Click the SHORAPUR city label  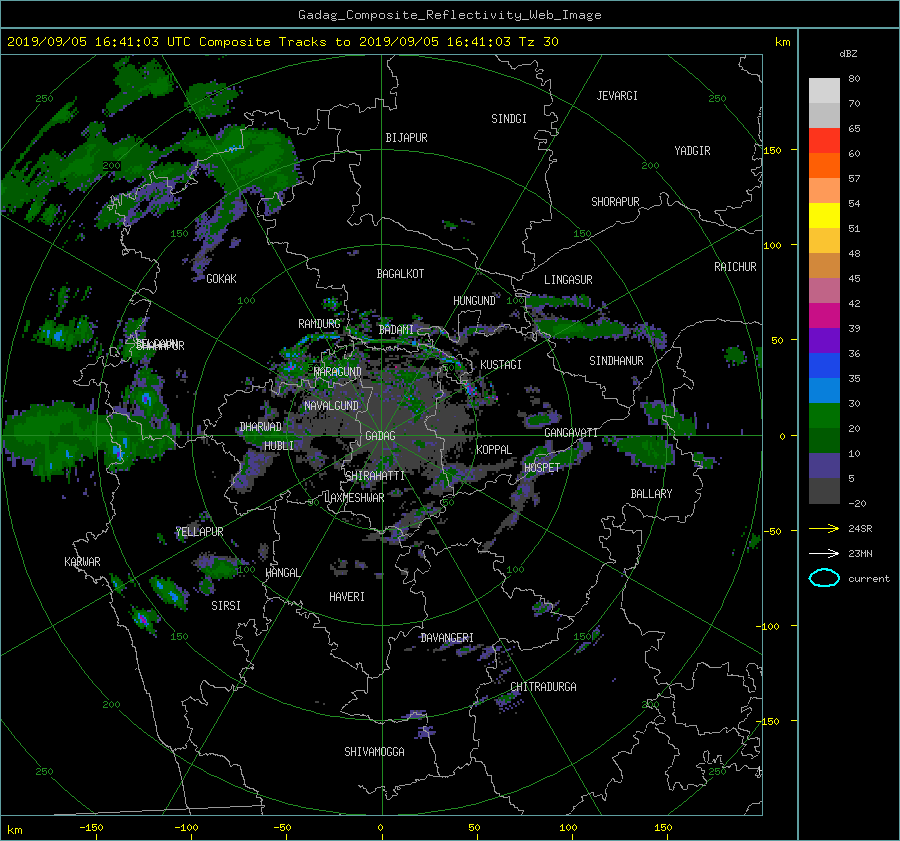615,202
